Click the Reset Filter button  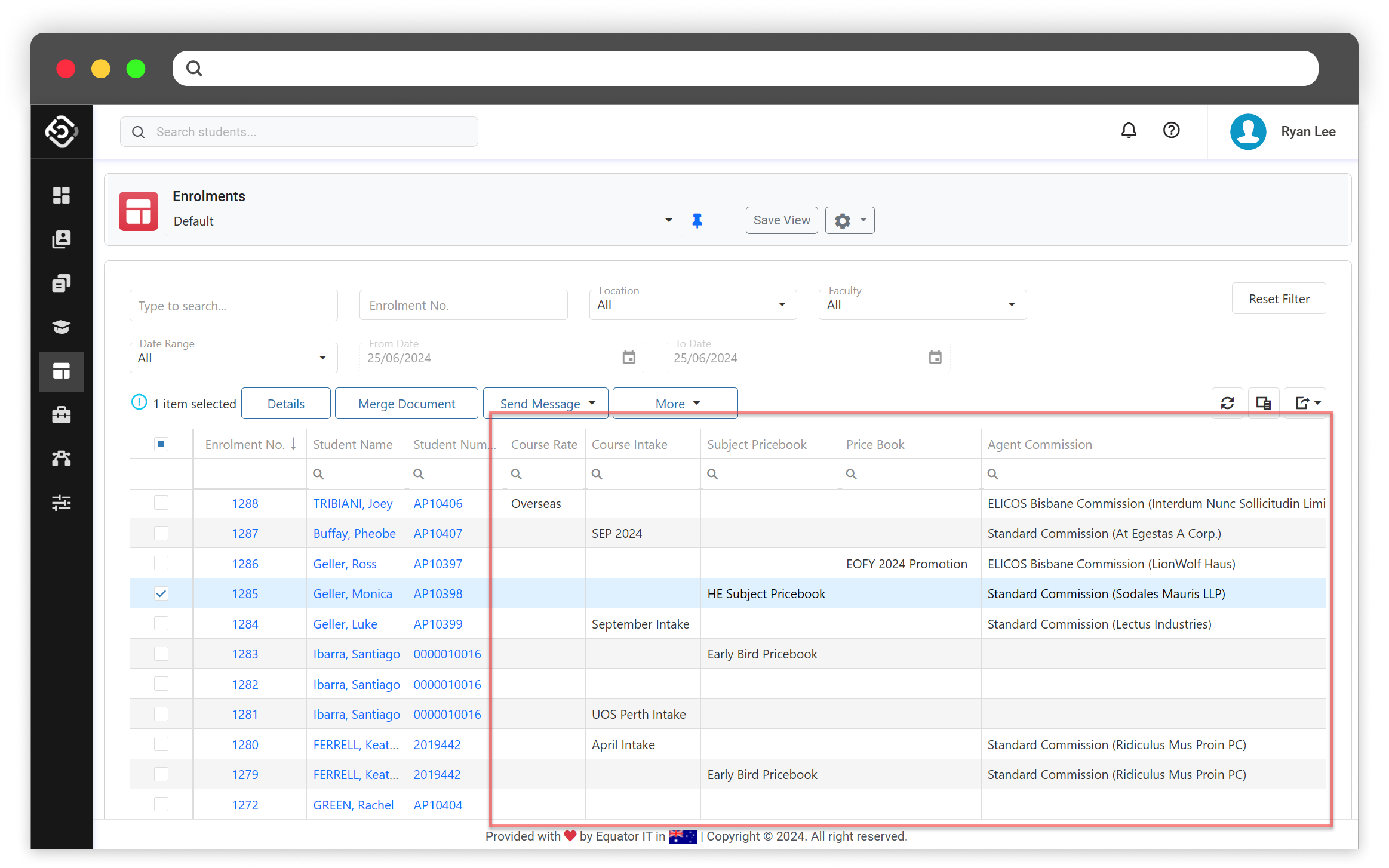[x=1279, y=299]
